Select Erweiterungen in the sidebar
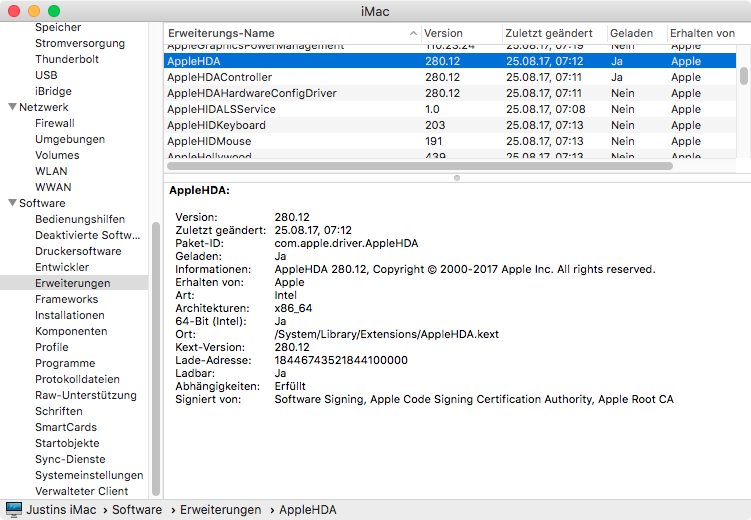Viewport: 751px width, 520px height. pyautogui.click(x=73, y=283)
